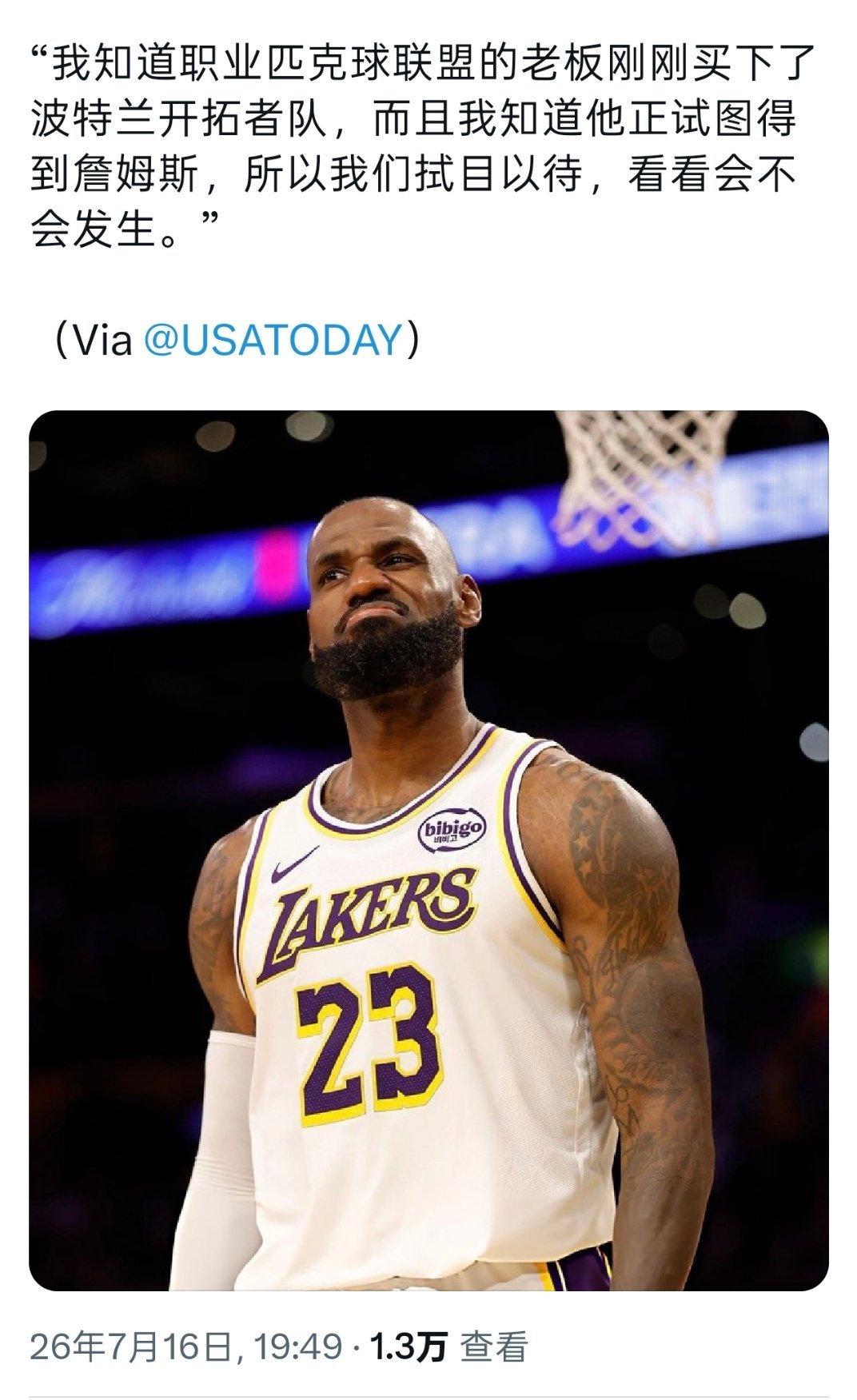857x1400 pixels.
Task: Open the attached basketball player photo
Action: (x=428, y=850)
